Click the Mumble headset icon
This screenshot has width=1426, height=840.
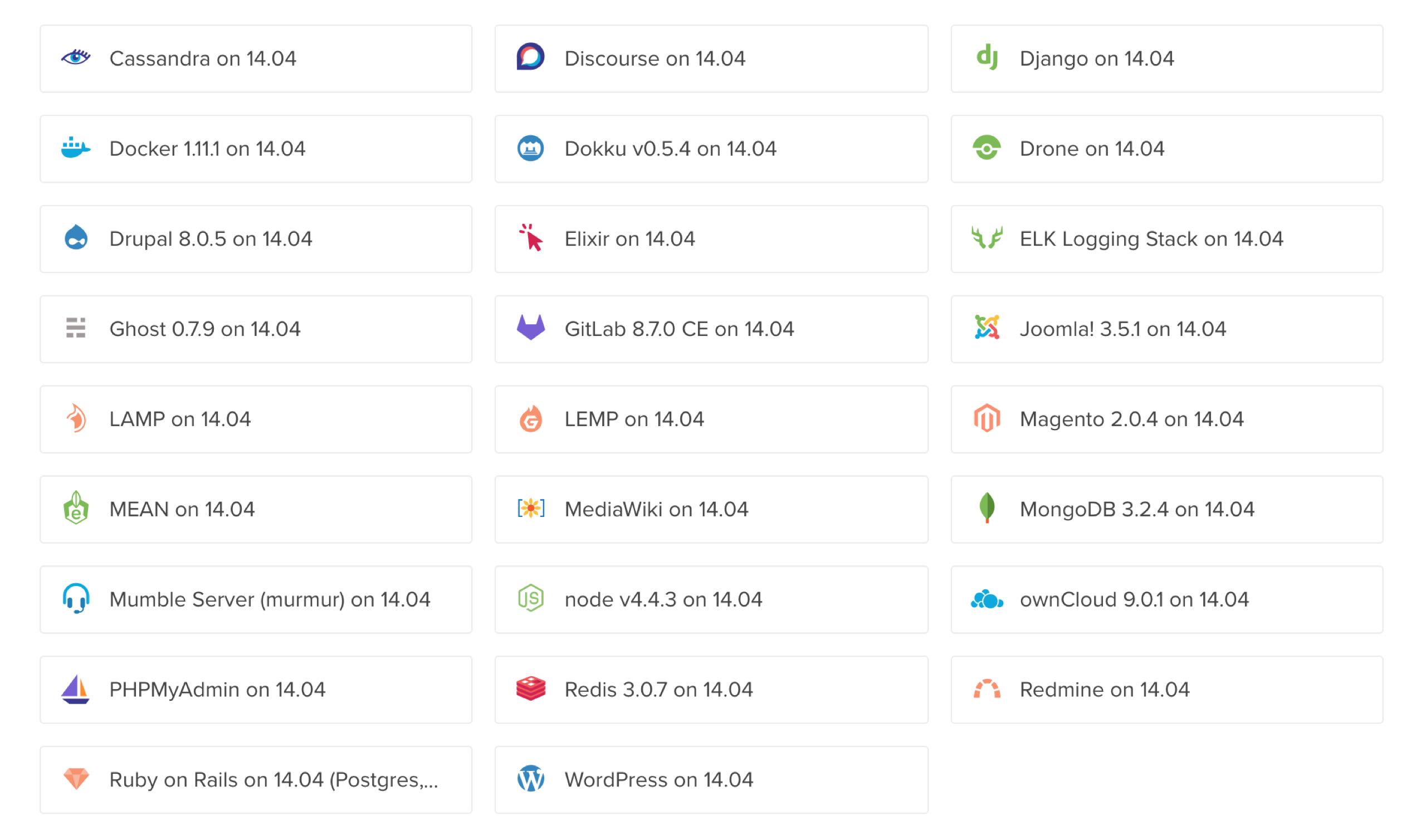76,599
